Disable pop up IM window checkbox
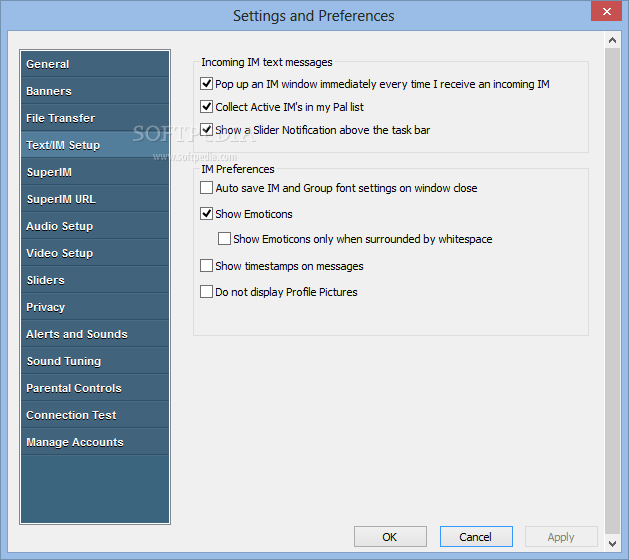 coord(207,84)
